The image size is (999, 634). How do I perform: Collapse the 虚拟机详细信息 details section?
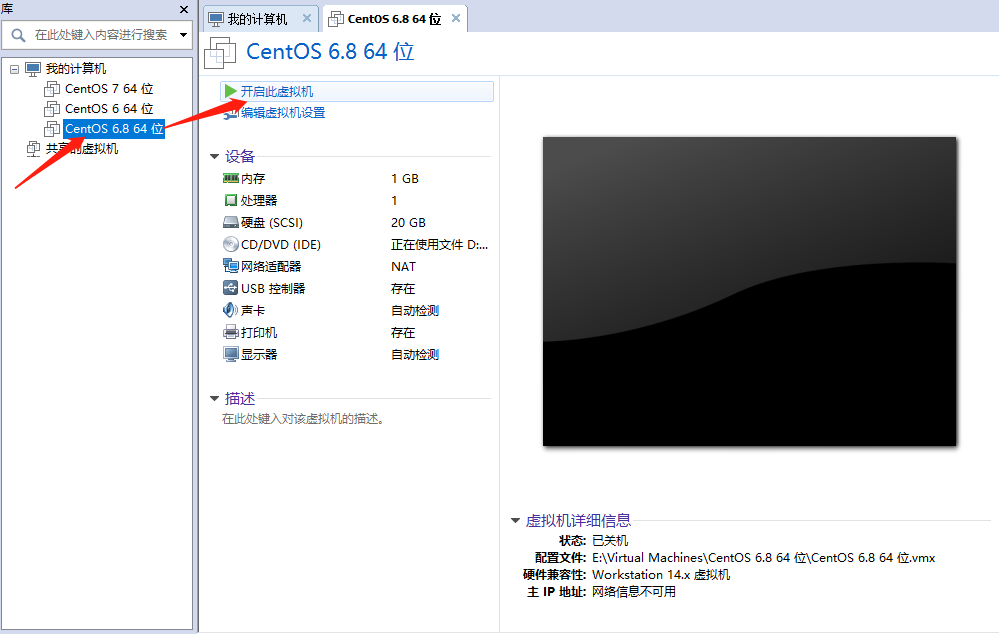(x=511, y=520)
